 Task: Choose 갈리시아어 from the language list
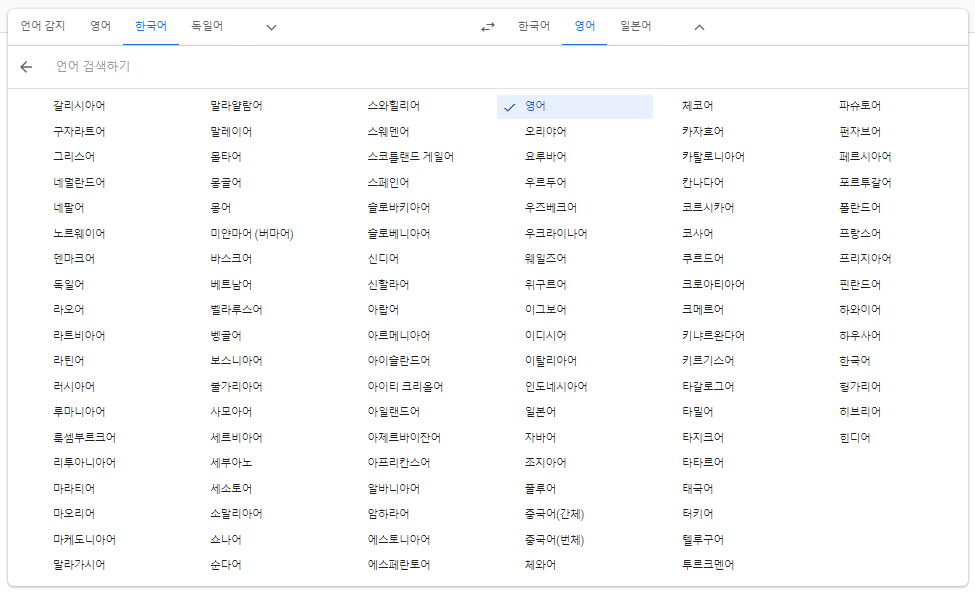point(79,106)
